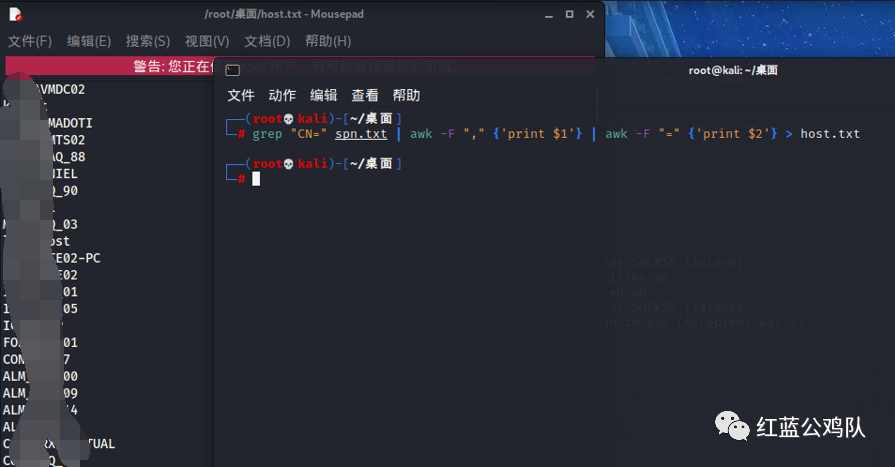Open the terminal's 文件 menu
The height and width of the screenshot is (467, 895).
241,95
